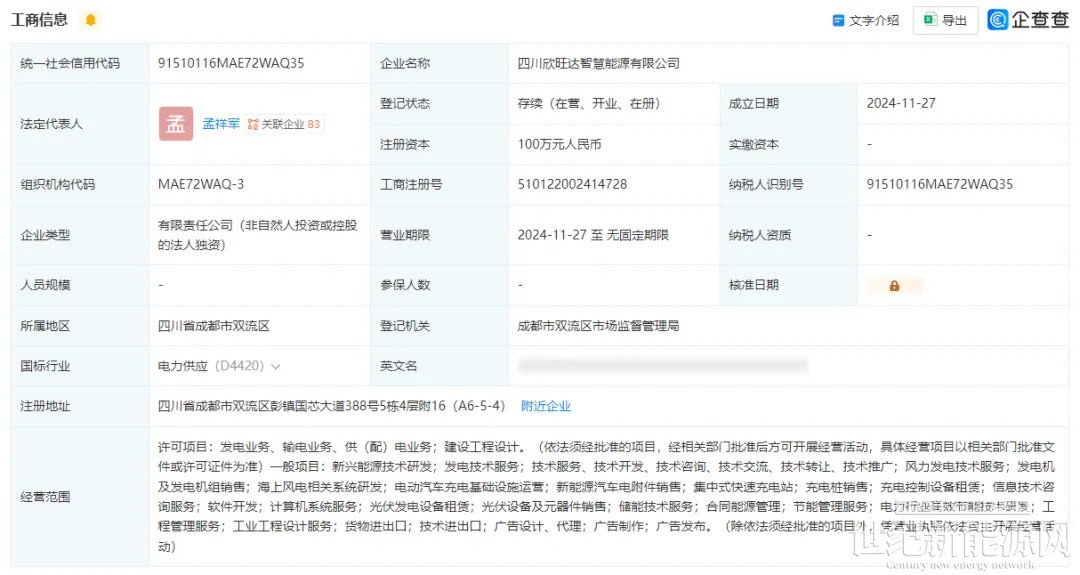Open the 文字介绍 text introduction

point(866,20)
